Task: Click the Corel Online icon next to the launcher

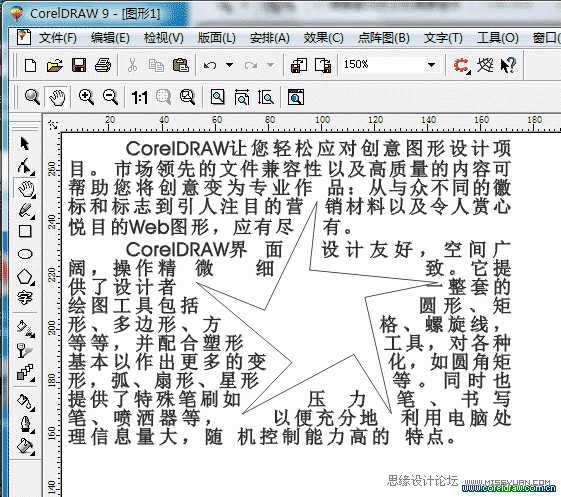Action: pyautogui.click(x=485, y=65)
